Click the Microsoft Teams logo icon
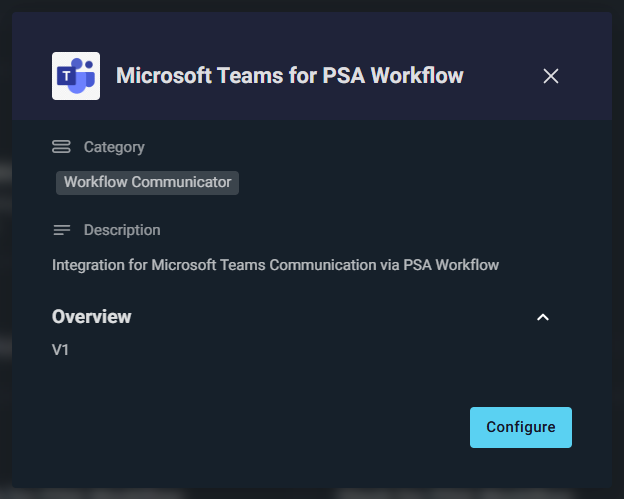 click(76, 76)
